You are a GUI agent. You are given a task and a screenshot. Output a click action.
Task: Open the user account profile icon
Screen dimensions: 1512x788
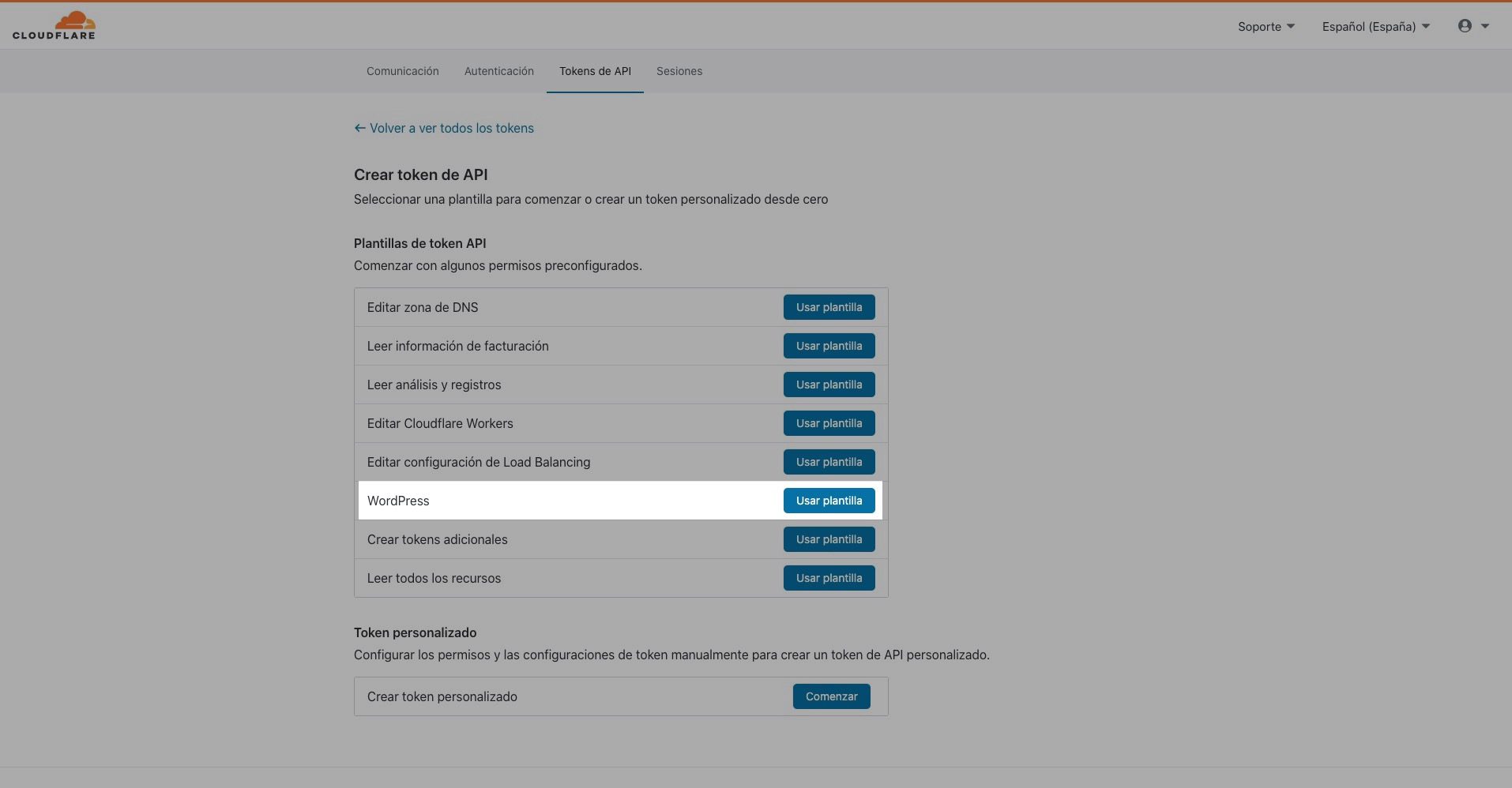[1465, 26]
